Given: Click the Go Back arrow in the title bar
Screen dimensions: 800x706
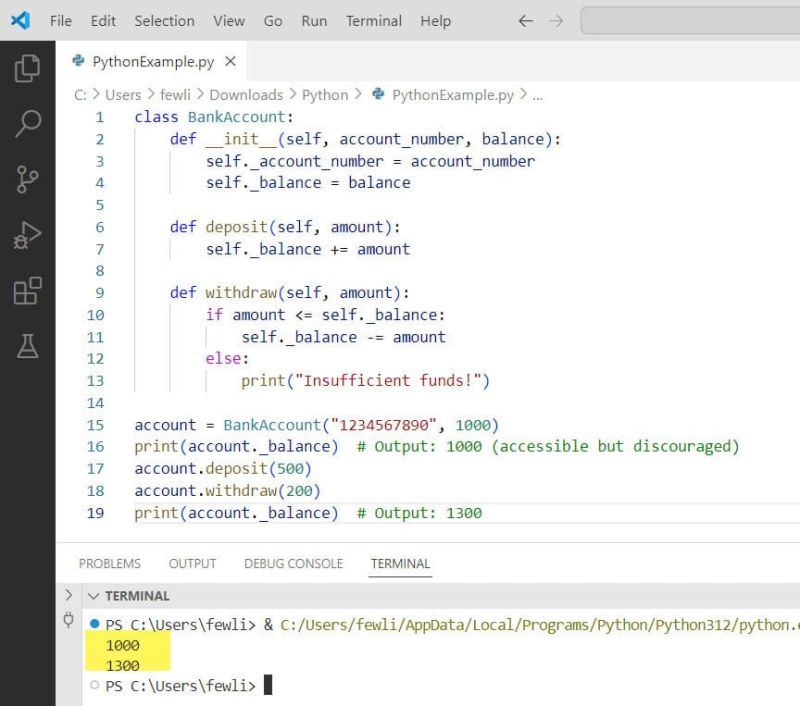Looking at the screenshot, I should tap(525, 19).
